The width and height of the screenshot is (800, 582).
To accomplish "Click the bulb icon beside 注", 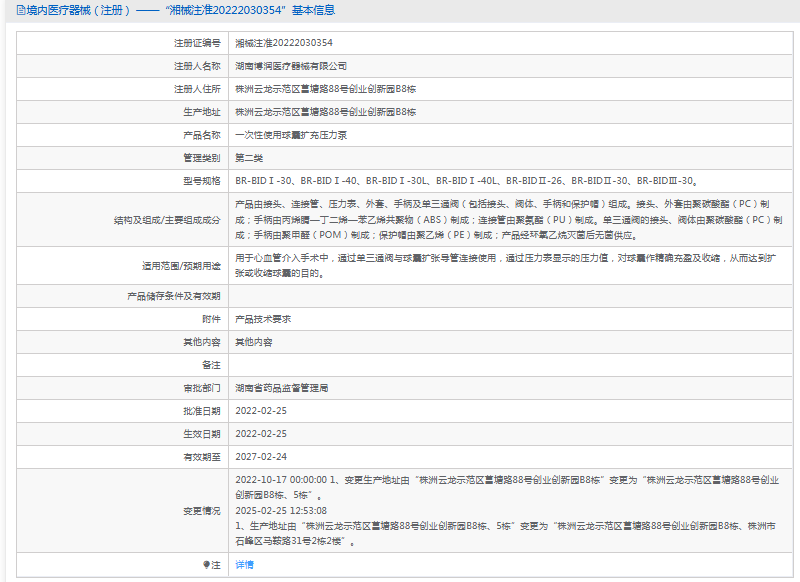I will tap(206, 565).
